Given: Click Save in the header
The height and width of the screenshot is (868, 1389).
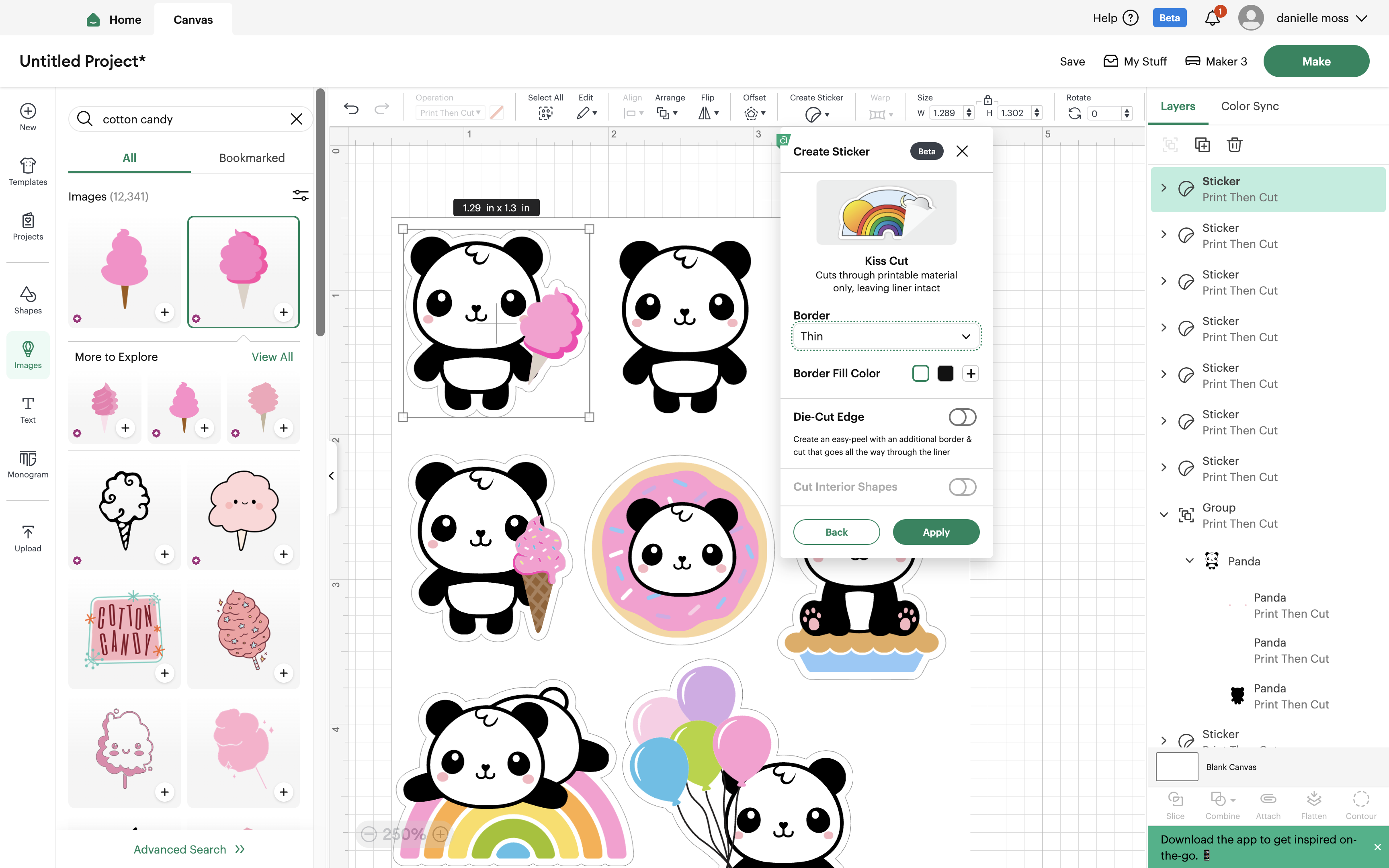Looking at the screenshot, I should click(x=1072, y=61).
